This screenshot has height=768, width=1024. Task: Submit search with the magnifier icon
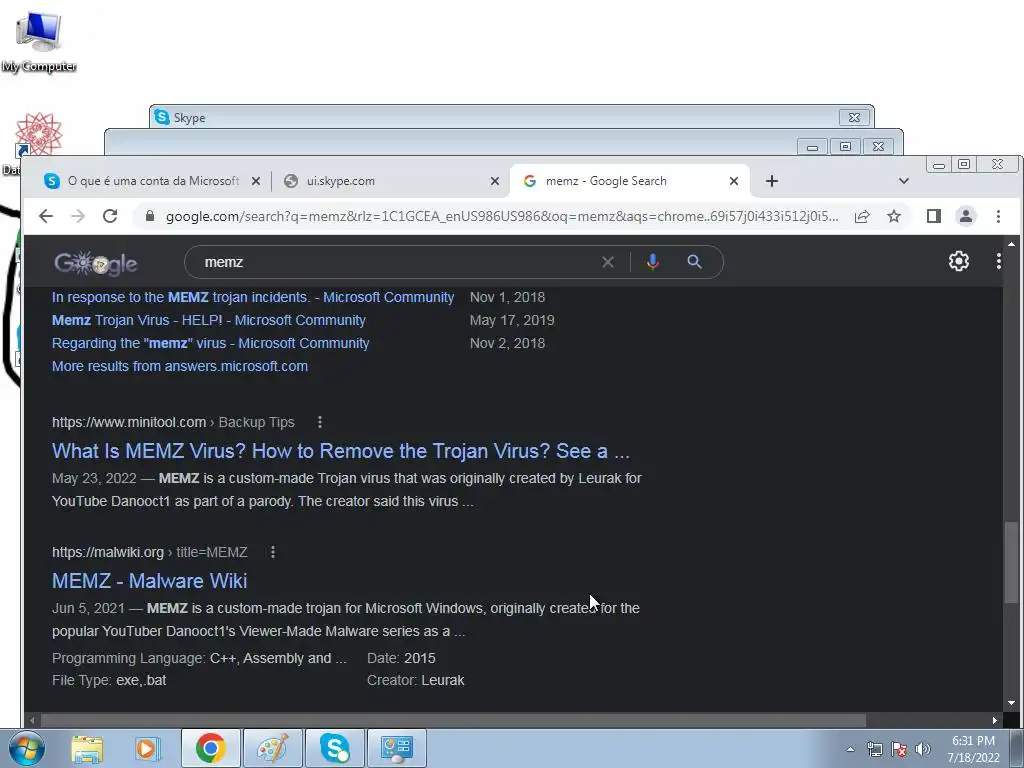[x=694, y=262]
